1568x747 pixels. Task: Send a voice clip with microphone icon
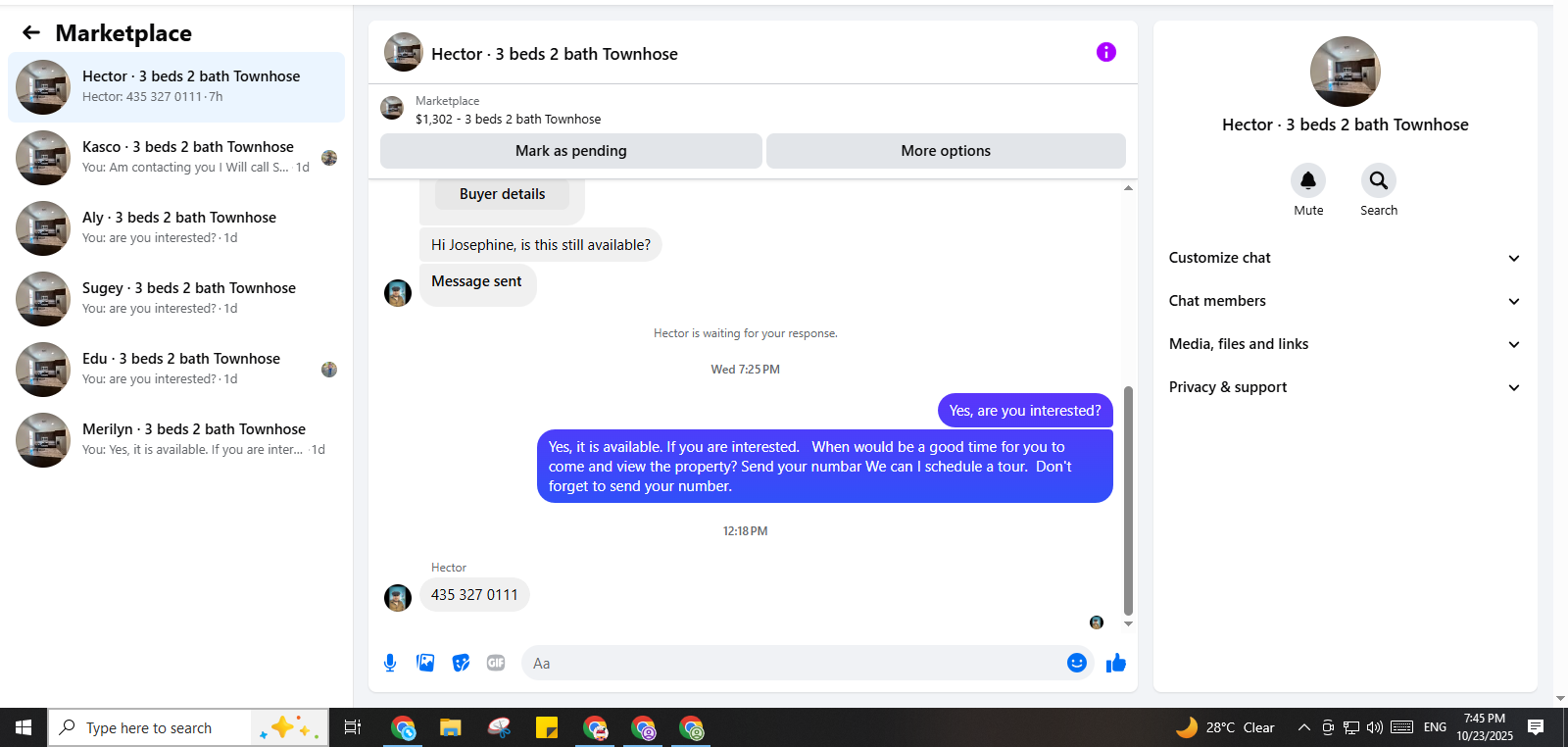point(390,663)
